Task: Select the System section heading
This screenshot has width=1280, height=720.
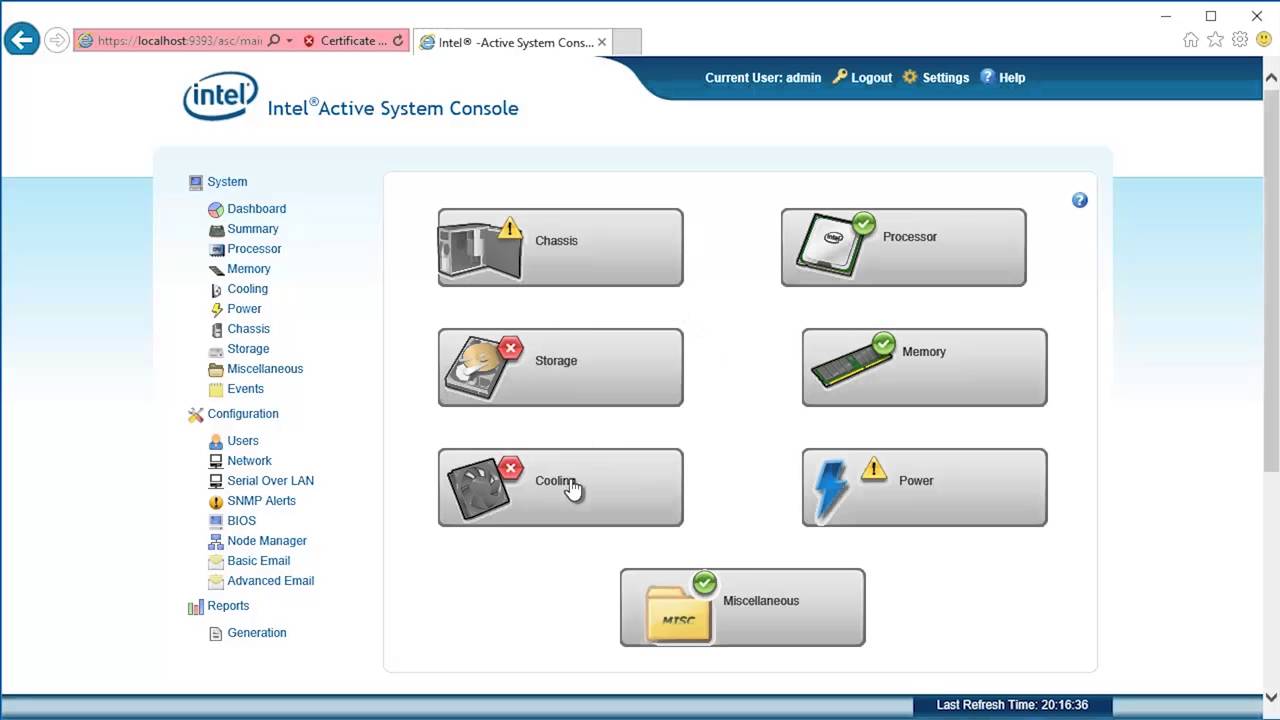Action: pyautogui.click(x=227, y=182)
